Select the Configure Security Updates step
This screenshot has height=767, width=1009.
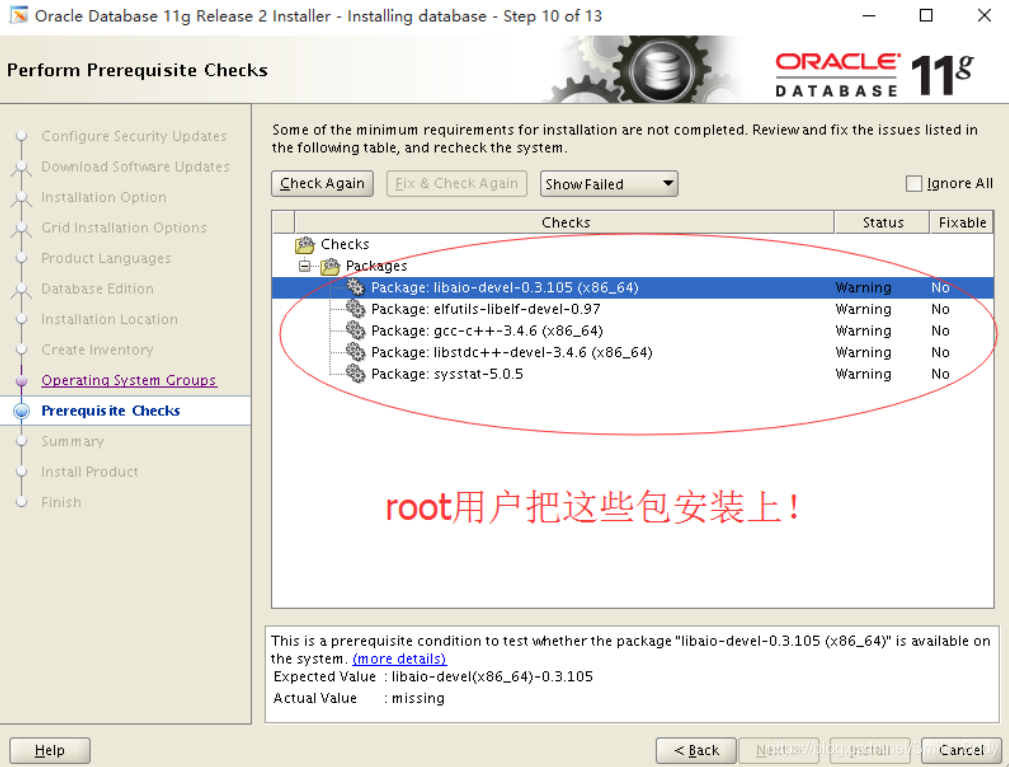tap(134, 136)
